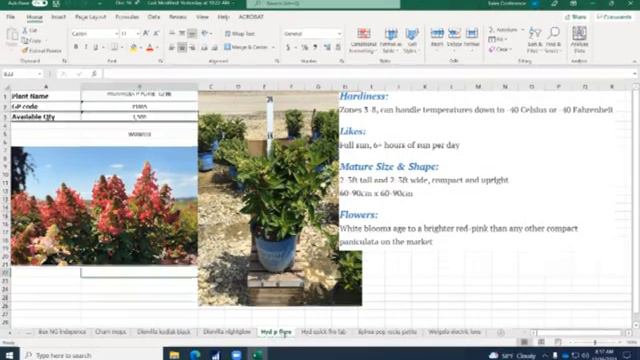Image resolution: width=640 pixels, height=360 pixels.
Task: Click the formula bar input
Action: pyautogui.click(x=369, y=74)
